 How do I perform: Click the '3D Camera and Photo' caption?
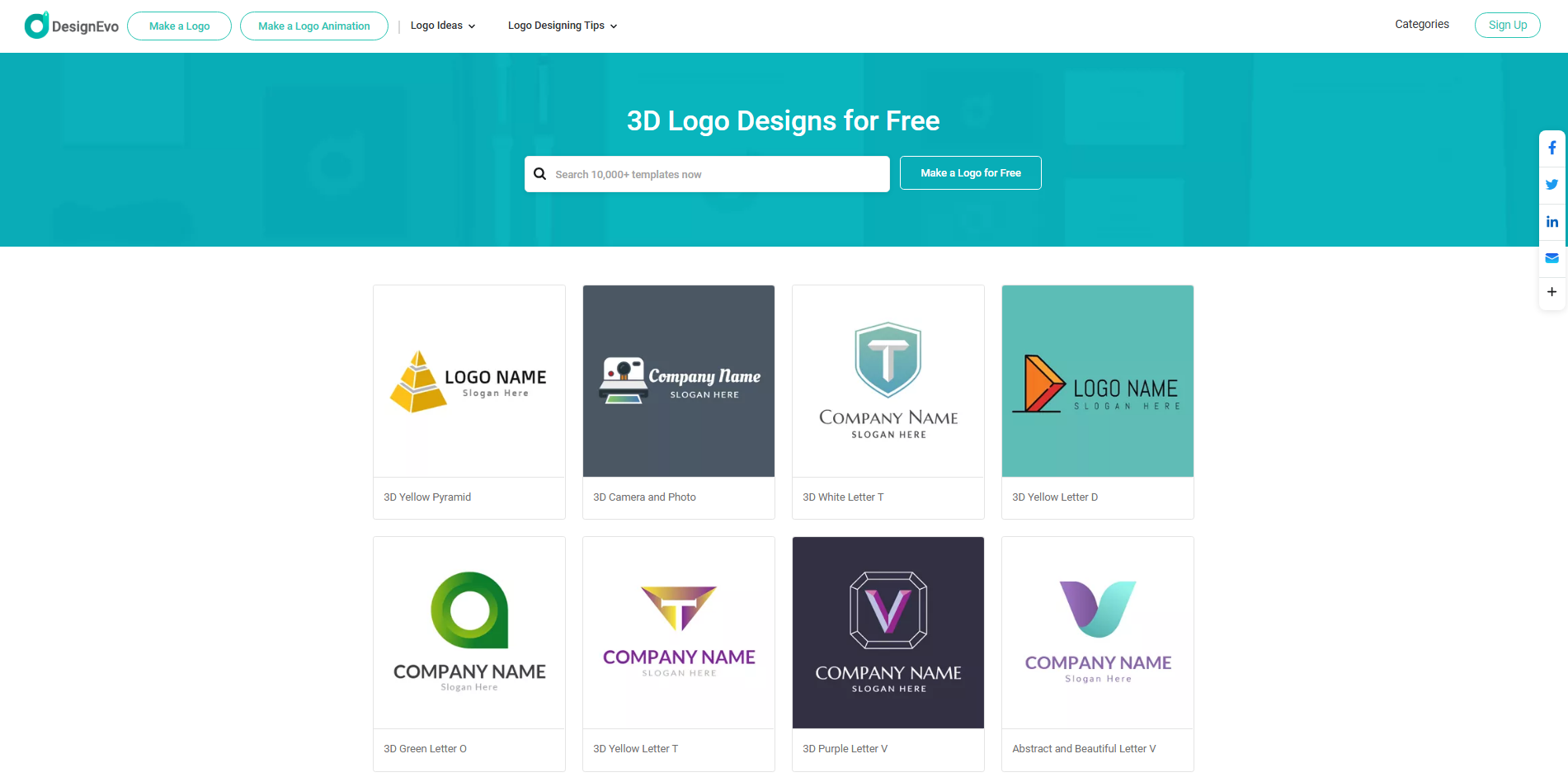tap(644, 497)
